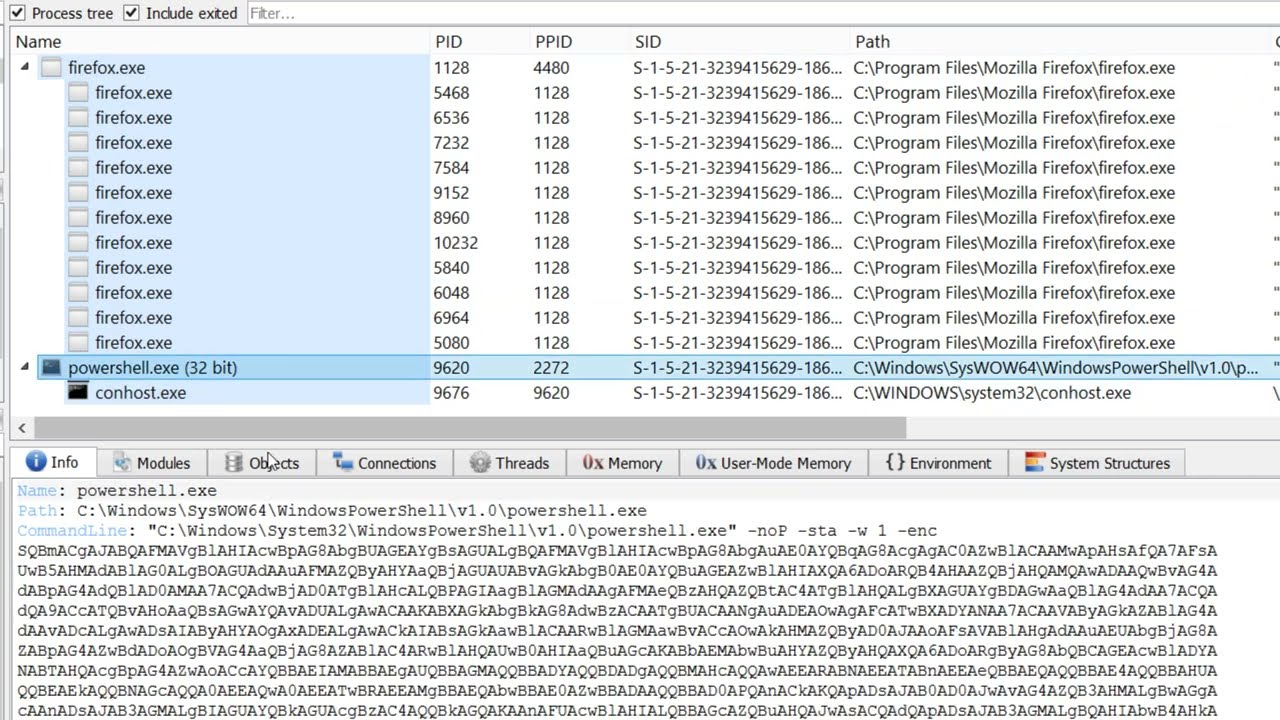
Task: Click the conhost.exe path C:\WINDOWS\system32\conhost.exe
Action: pyautogui.click(x=992, y=393)
